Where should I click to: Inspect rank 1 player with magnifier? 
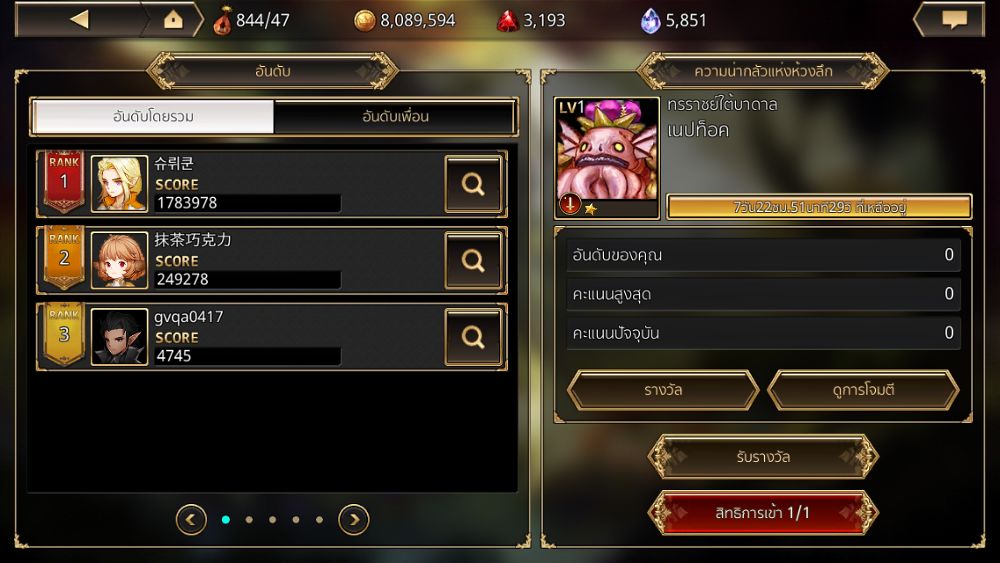473,184
